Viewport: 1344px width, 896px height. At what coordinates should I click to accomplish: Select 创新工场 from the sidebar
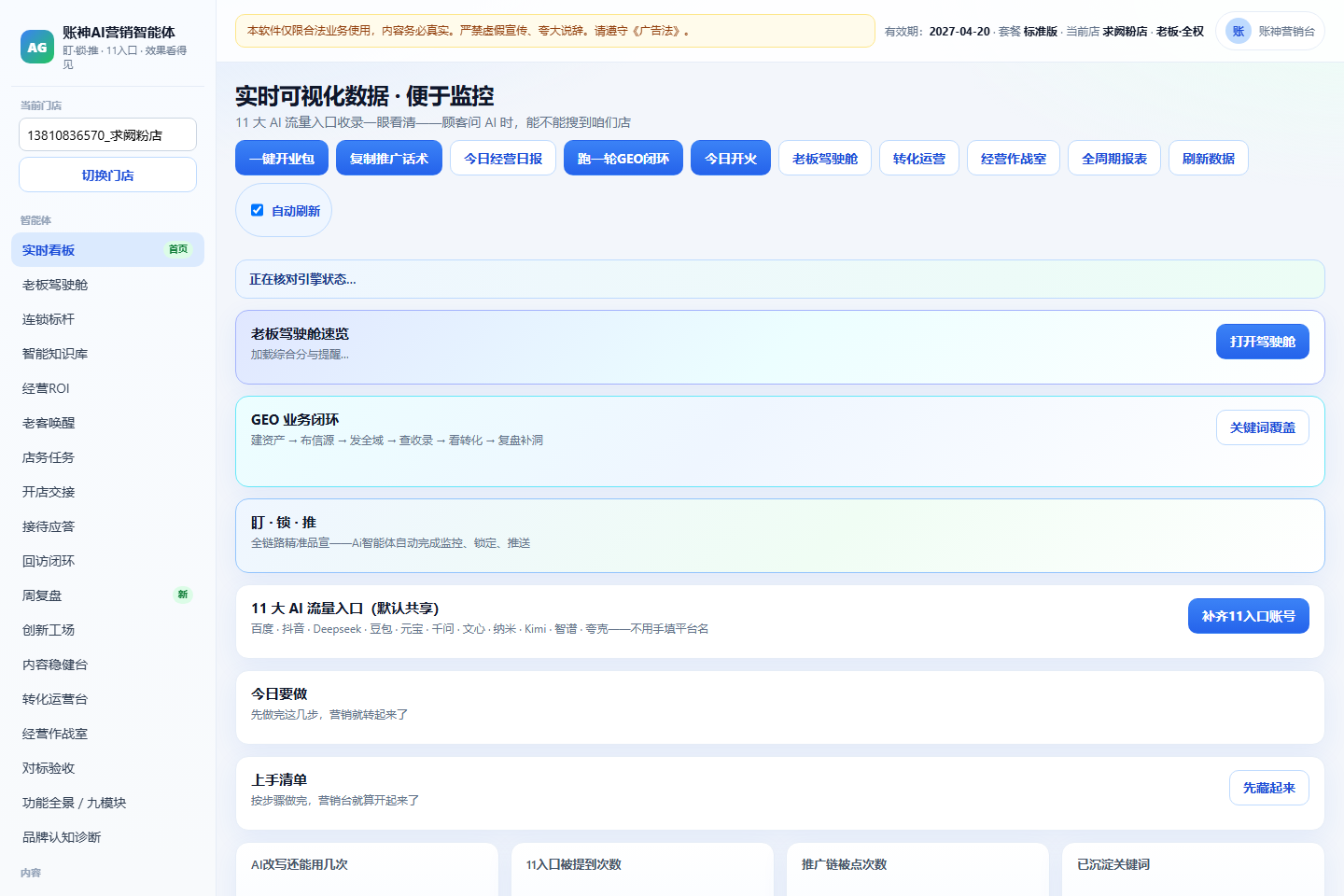coord(107,630)
